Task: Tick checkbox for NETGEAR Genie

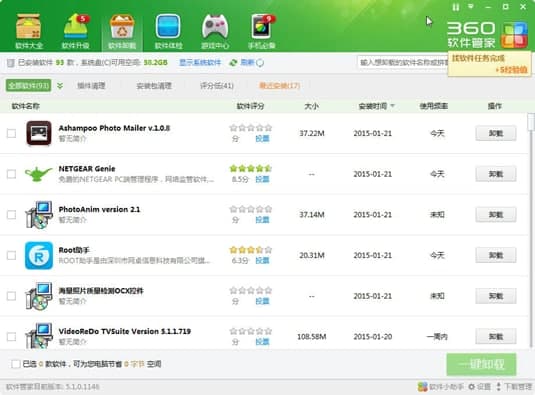Action: tap(11, 174)
